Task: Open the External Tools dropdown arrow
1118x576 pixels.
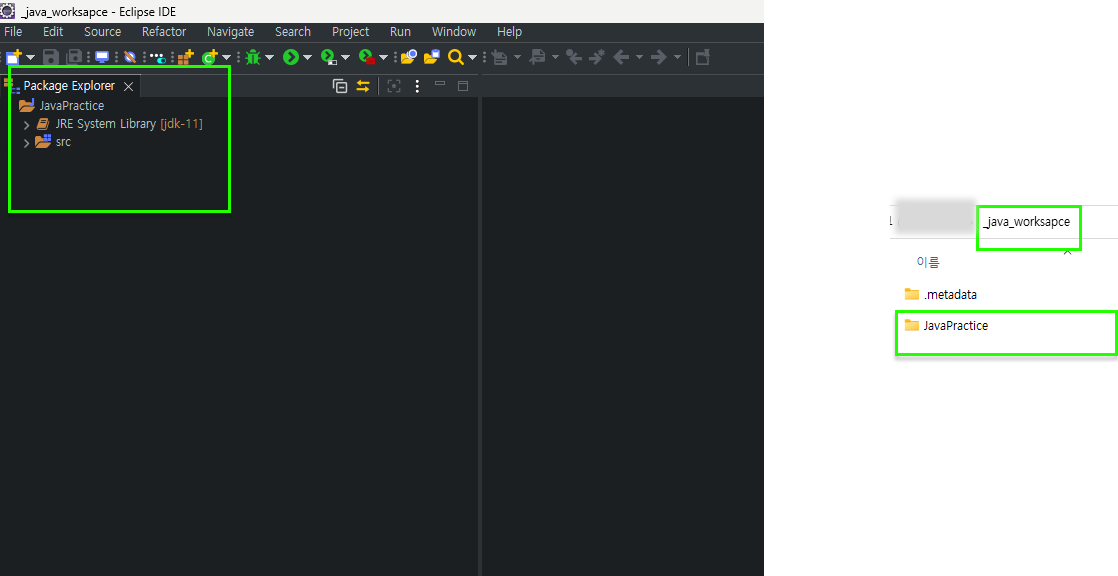Action: click(384, 58)
